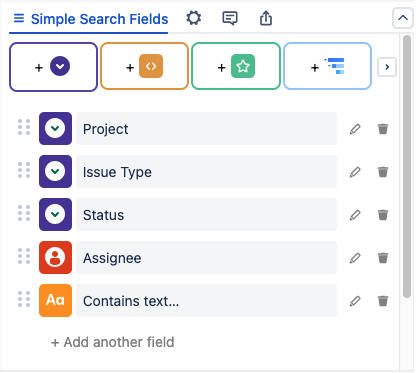The image size is (417, 373).
Task: Select the Status field name box
Action: click(x=206, y=215)
